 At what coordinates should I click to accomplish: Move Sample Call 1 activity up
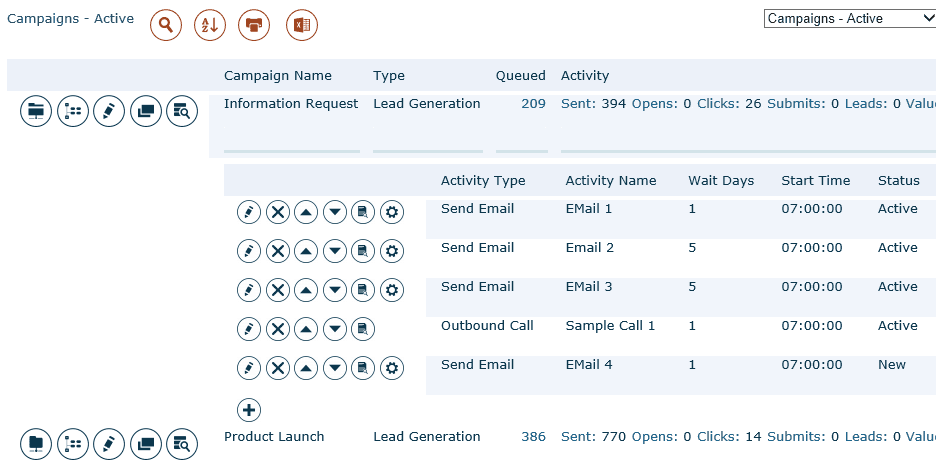coord(306,329)
